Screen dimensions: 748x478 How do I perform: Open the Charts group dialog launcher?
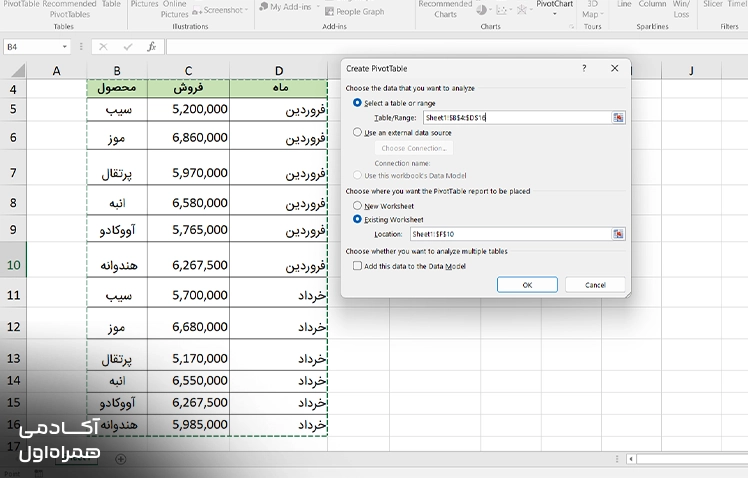571,27
